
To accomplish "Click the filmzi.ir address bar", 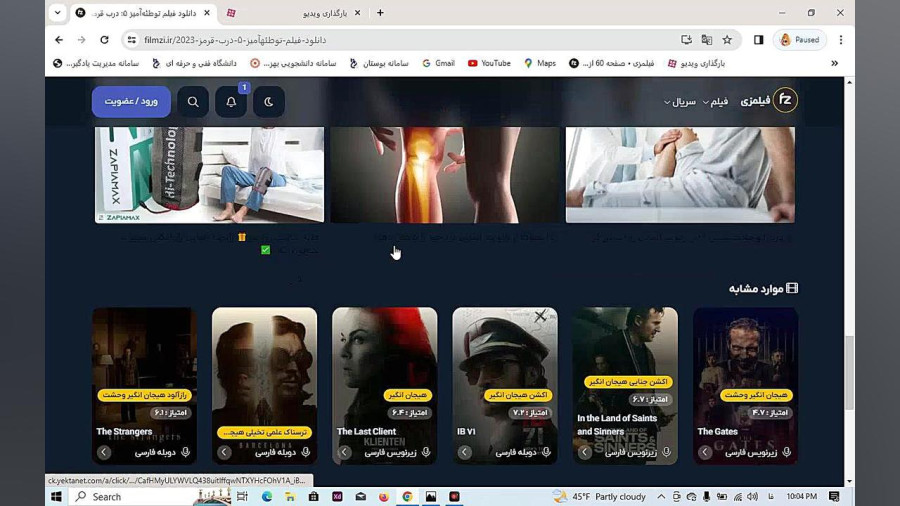I will pos(402,40).
